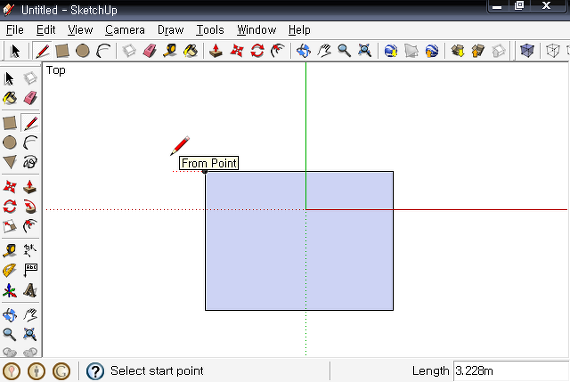The image size is (570, 382).
Task: Select the Pan hand in left palette
Action: (30, 315)
